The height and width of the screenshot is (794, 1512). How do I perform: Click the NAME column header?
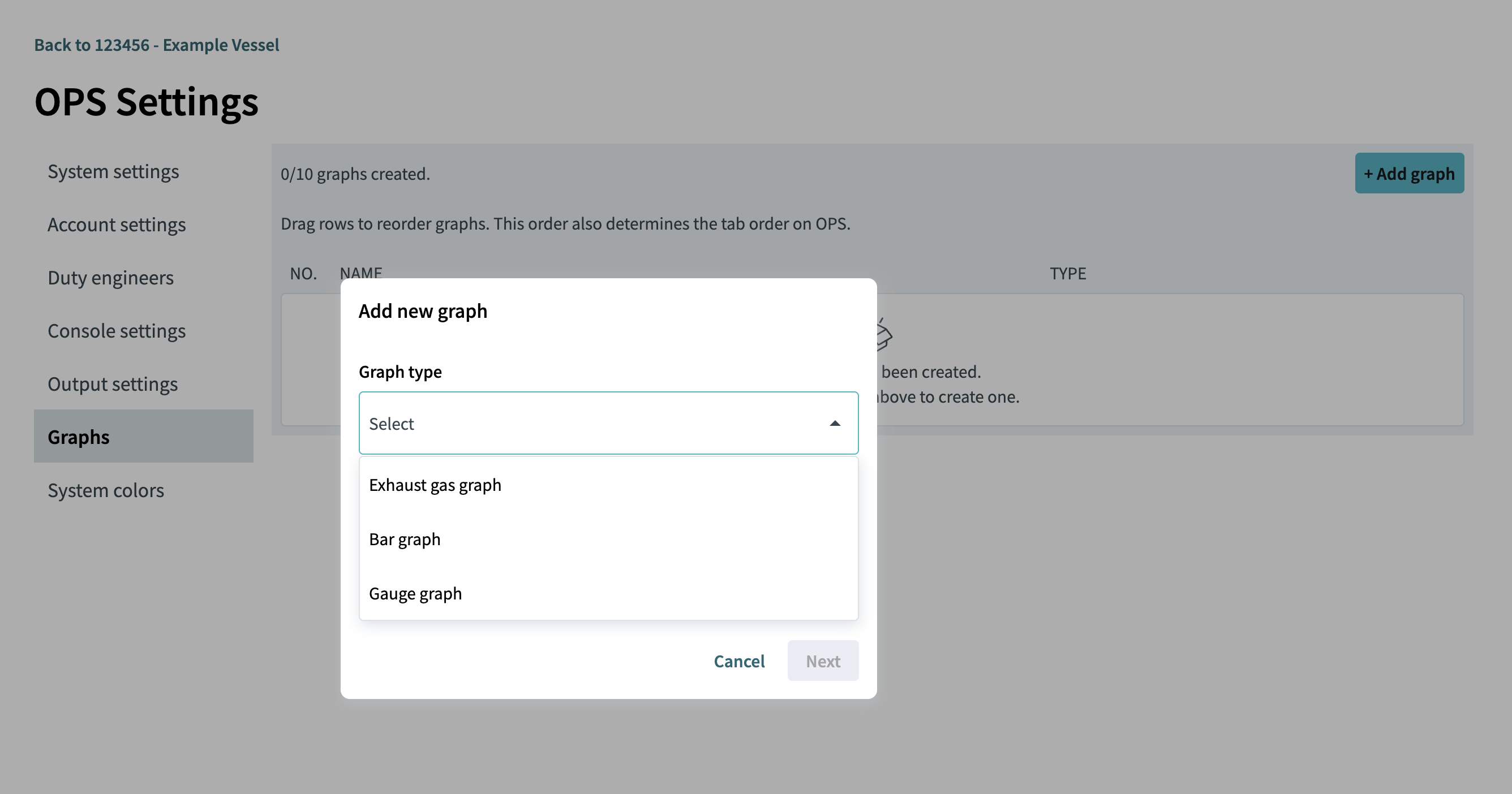[x=360, y=272]
